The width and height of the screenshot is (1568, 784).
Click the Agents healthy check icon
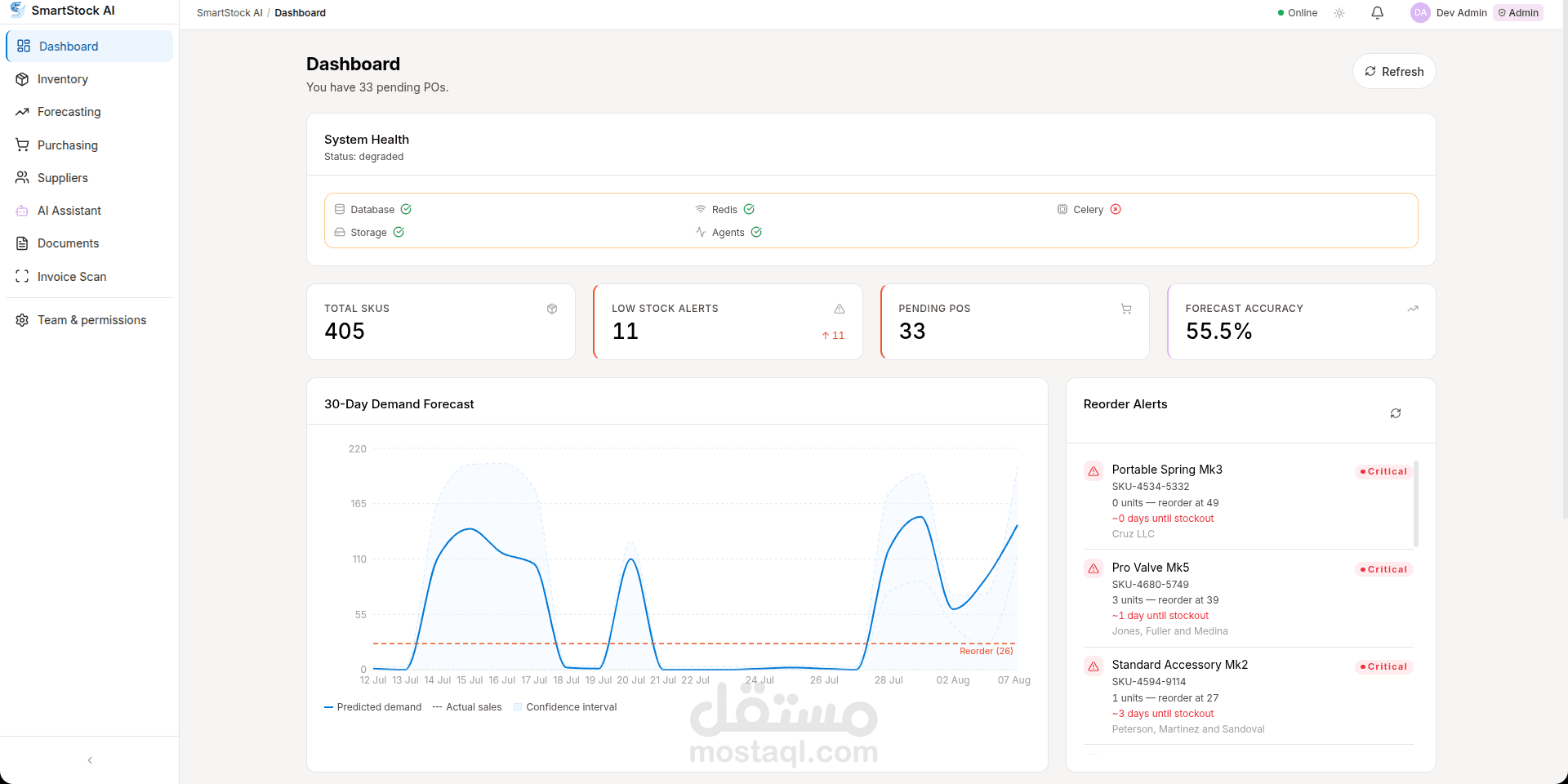pyautogui.click(x=756, y=232)
